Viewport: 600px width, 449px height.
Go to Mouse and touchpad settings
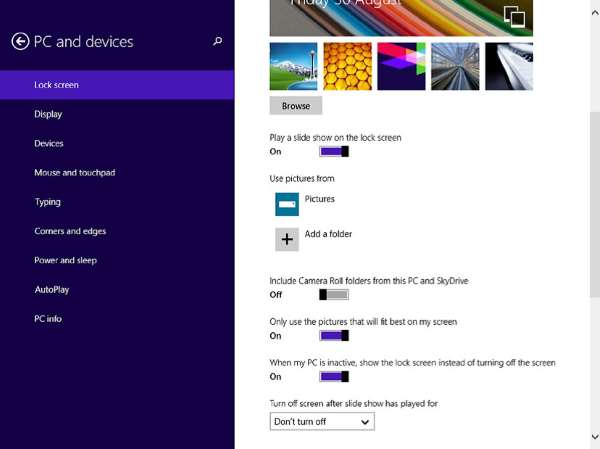(74, 173)
